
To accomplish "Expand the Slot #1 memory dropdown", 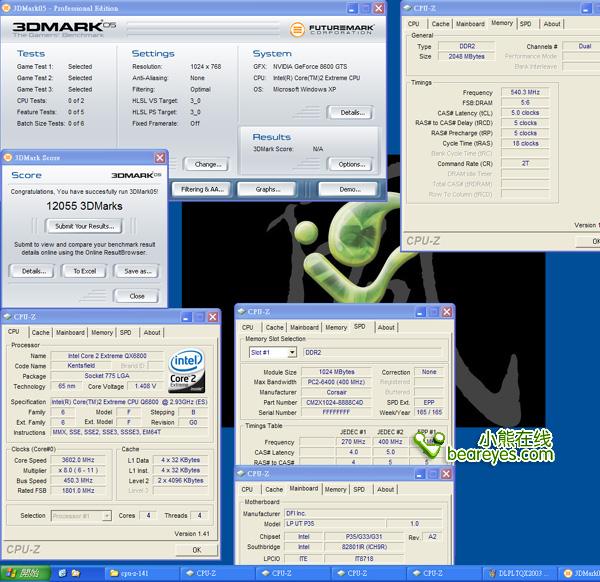I will coord(292,353).
